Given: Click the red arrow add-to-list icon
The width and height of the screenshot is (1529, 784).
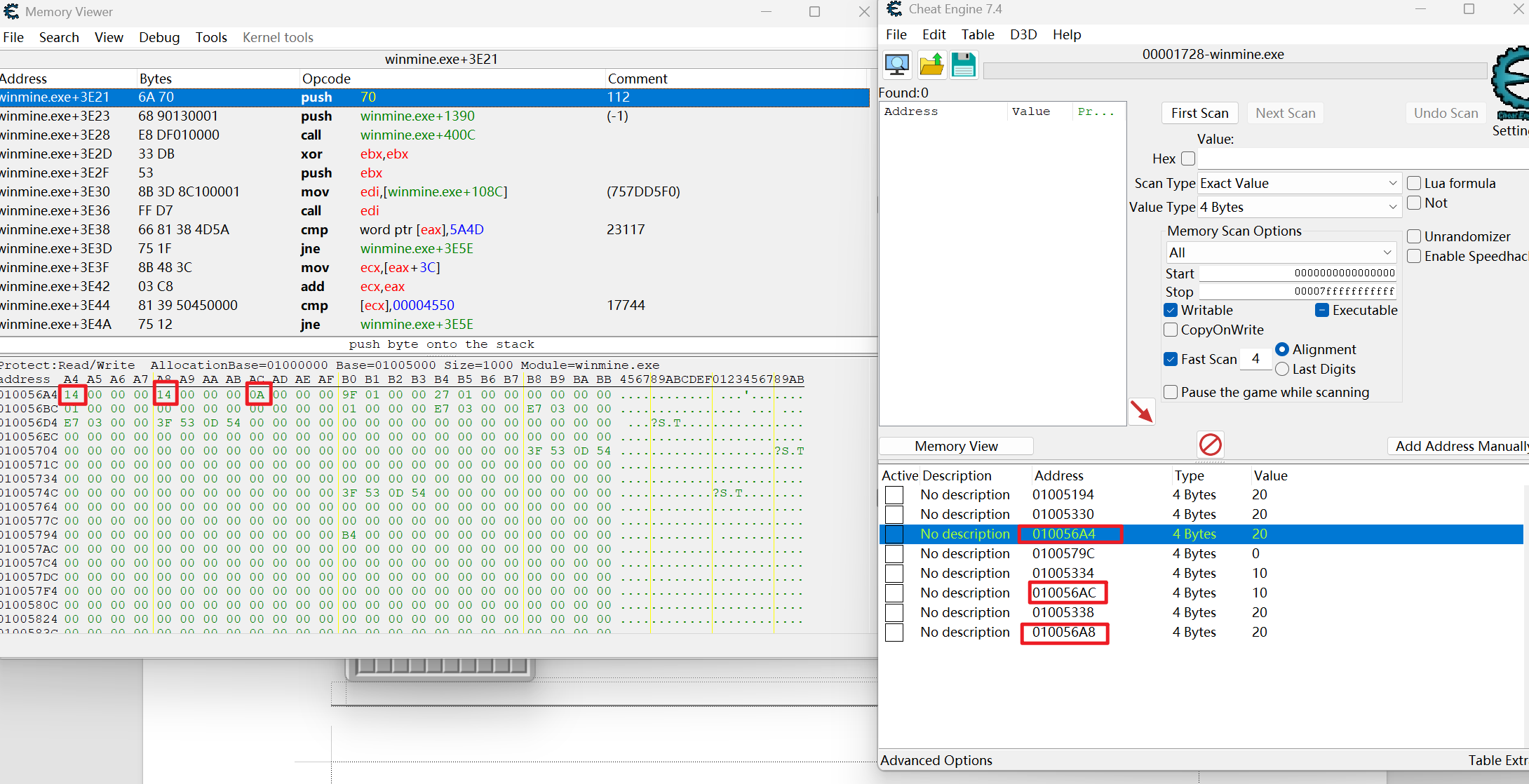Looking at the screenshot, I should pos(1142,412).
